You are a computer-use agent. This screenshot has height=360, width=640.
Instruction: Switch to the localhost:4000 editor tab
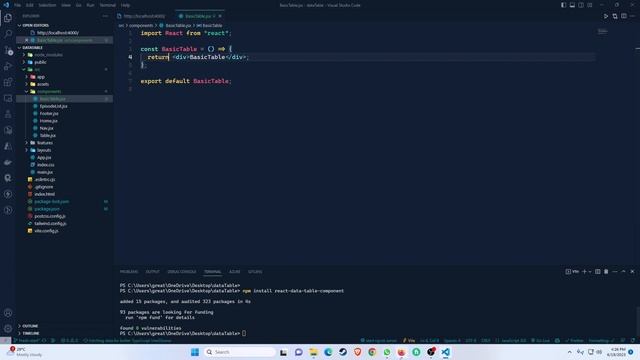click(x=144, y=16)
